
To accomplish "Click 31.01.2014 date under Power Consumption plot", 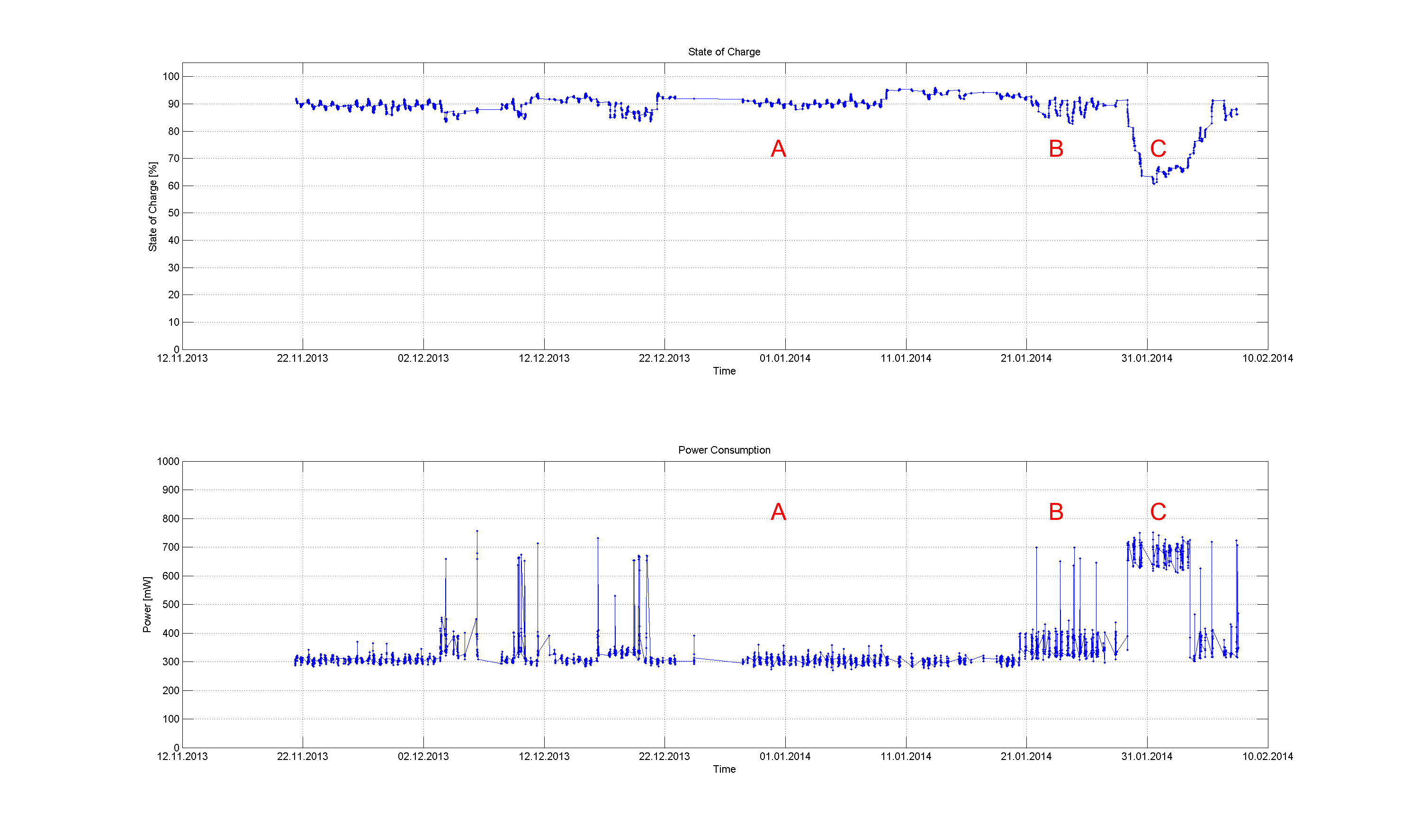I will [1147, 756].
